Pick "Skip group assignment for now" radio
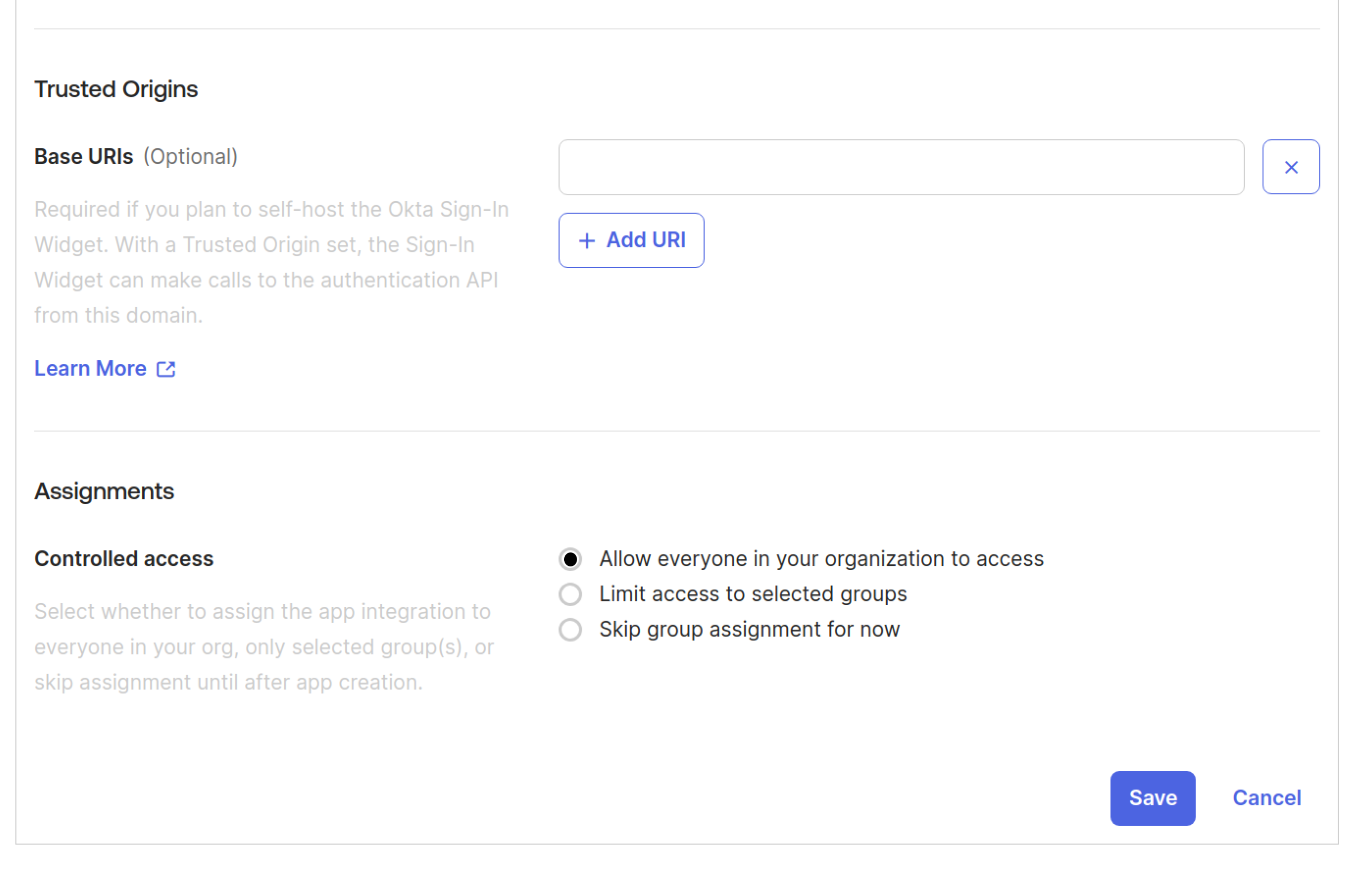The width and height of the screenshot is (1372, 873). [570, 630]
